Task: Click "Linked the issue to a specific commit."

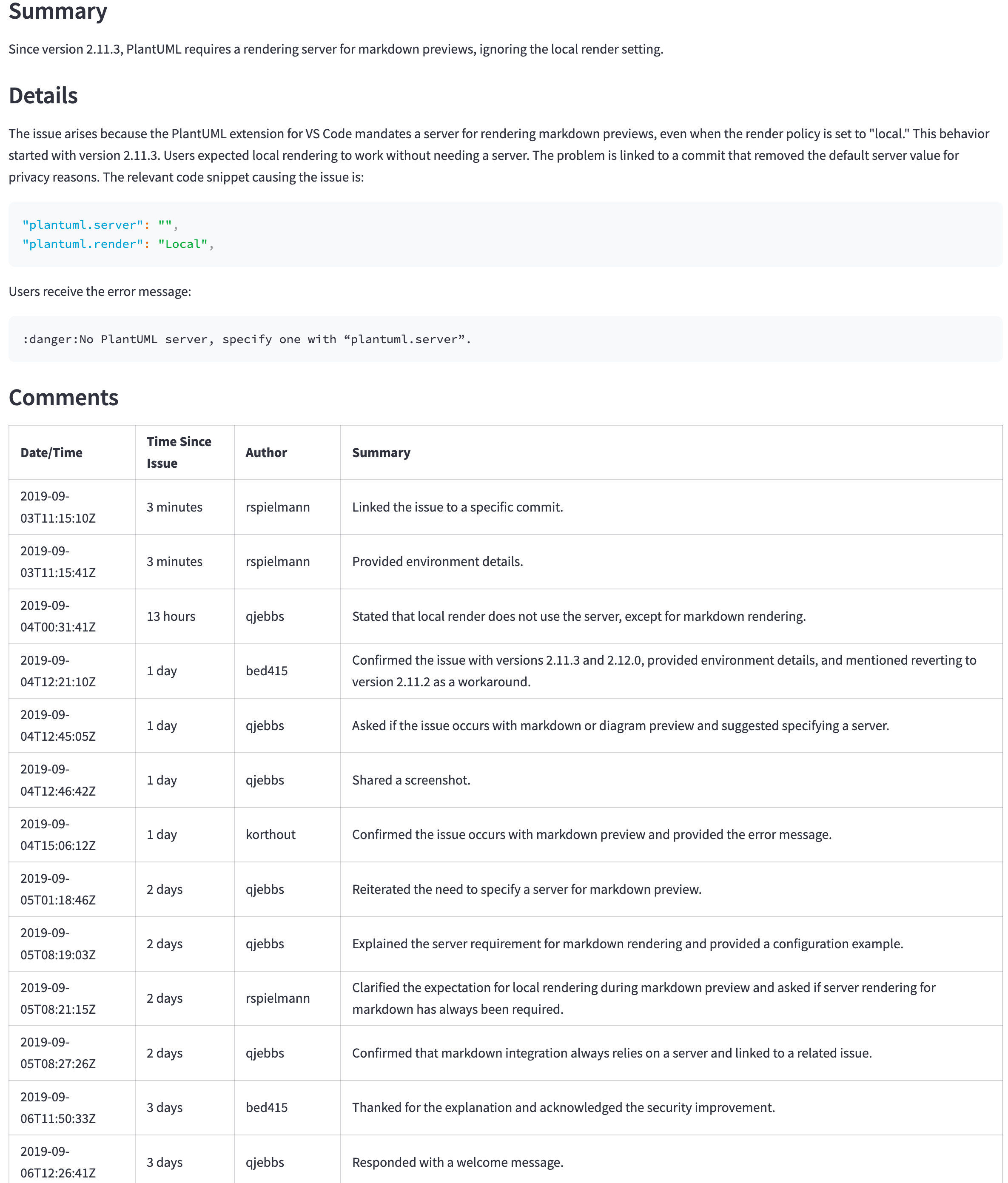Action: [458, 507]
